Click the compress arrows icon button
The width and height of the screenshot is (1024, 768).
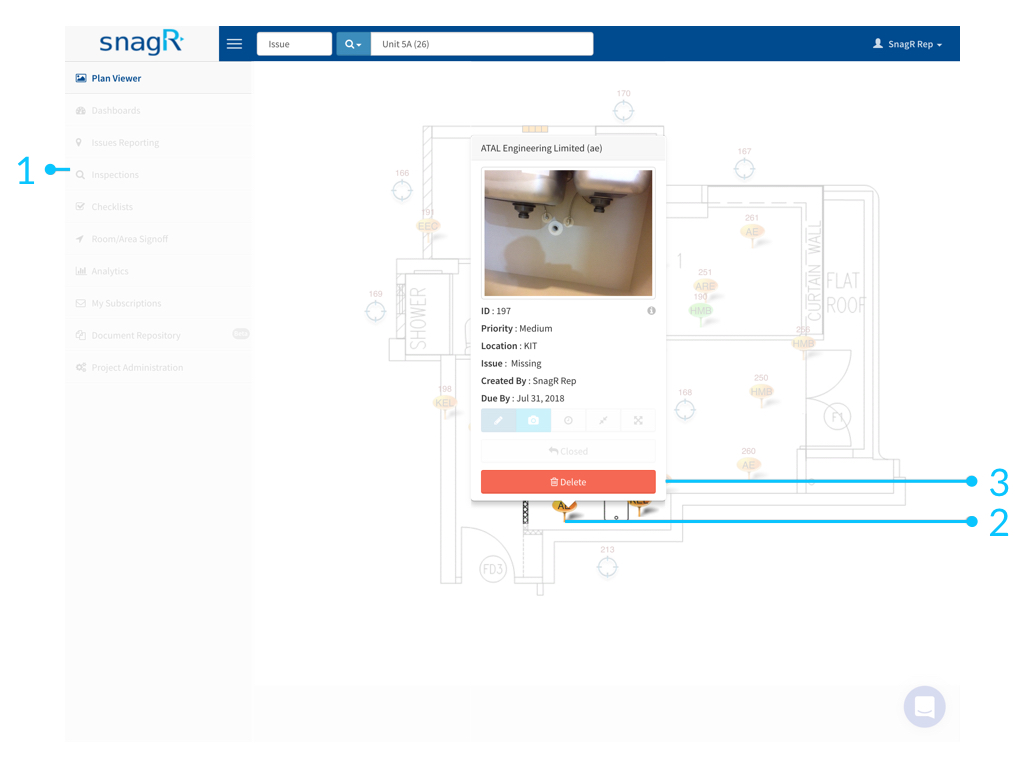[603, 421]
